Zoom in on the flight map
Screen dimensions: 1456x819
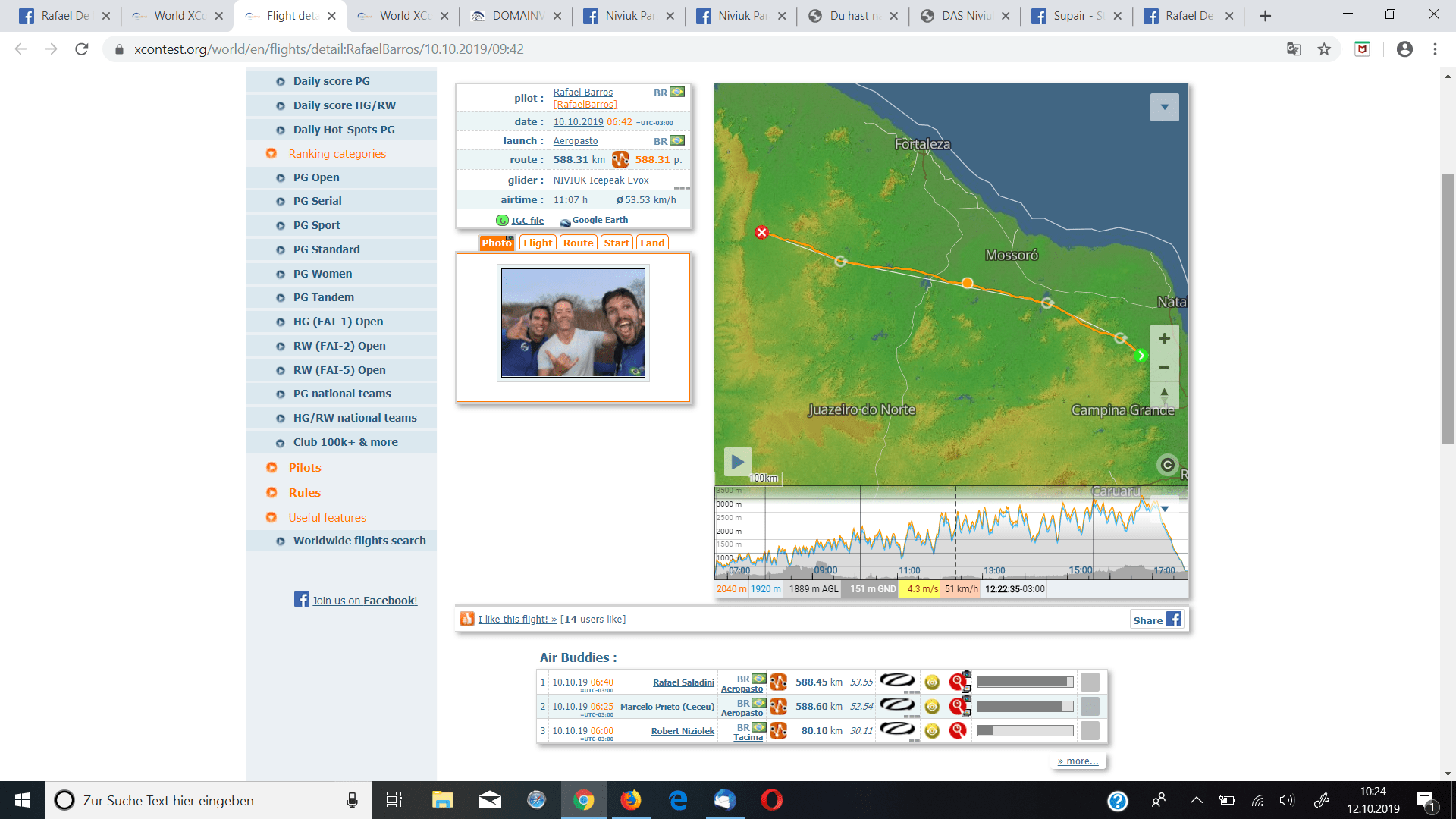tap(1164, 339)
